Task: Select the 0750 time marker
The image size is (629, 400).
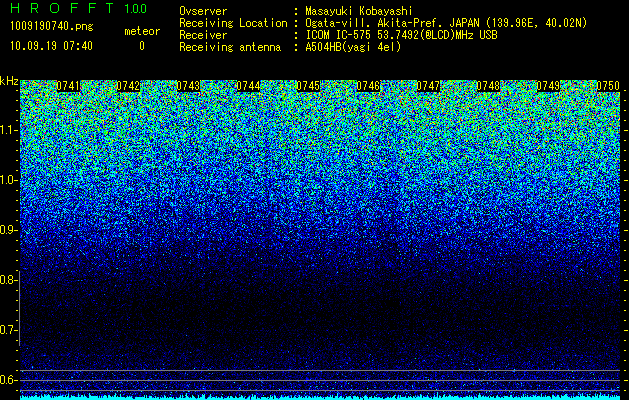Action: 608,86
